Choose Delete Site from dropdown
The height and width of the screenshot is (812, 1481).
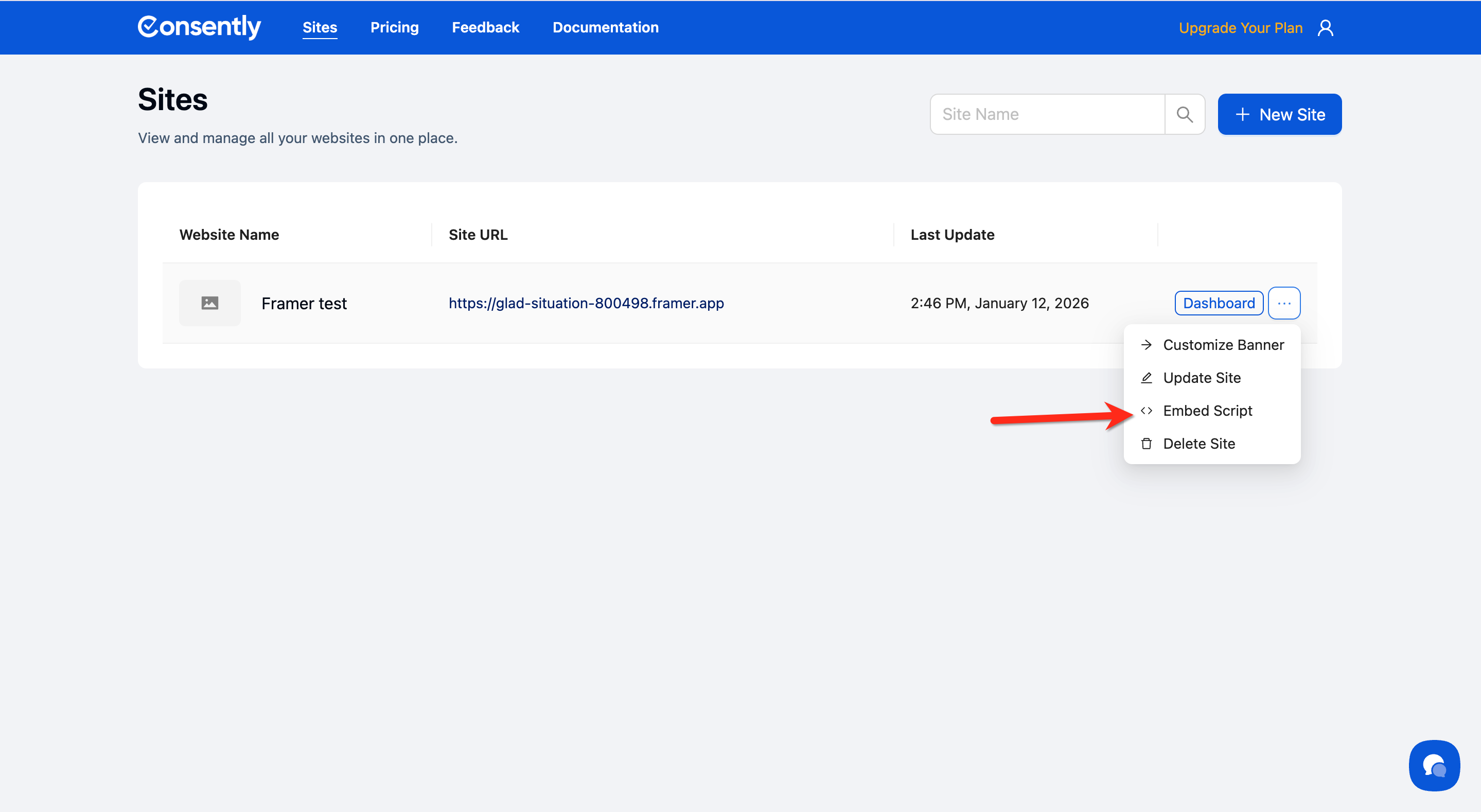(x=1198, y=444)
